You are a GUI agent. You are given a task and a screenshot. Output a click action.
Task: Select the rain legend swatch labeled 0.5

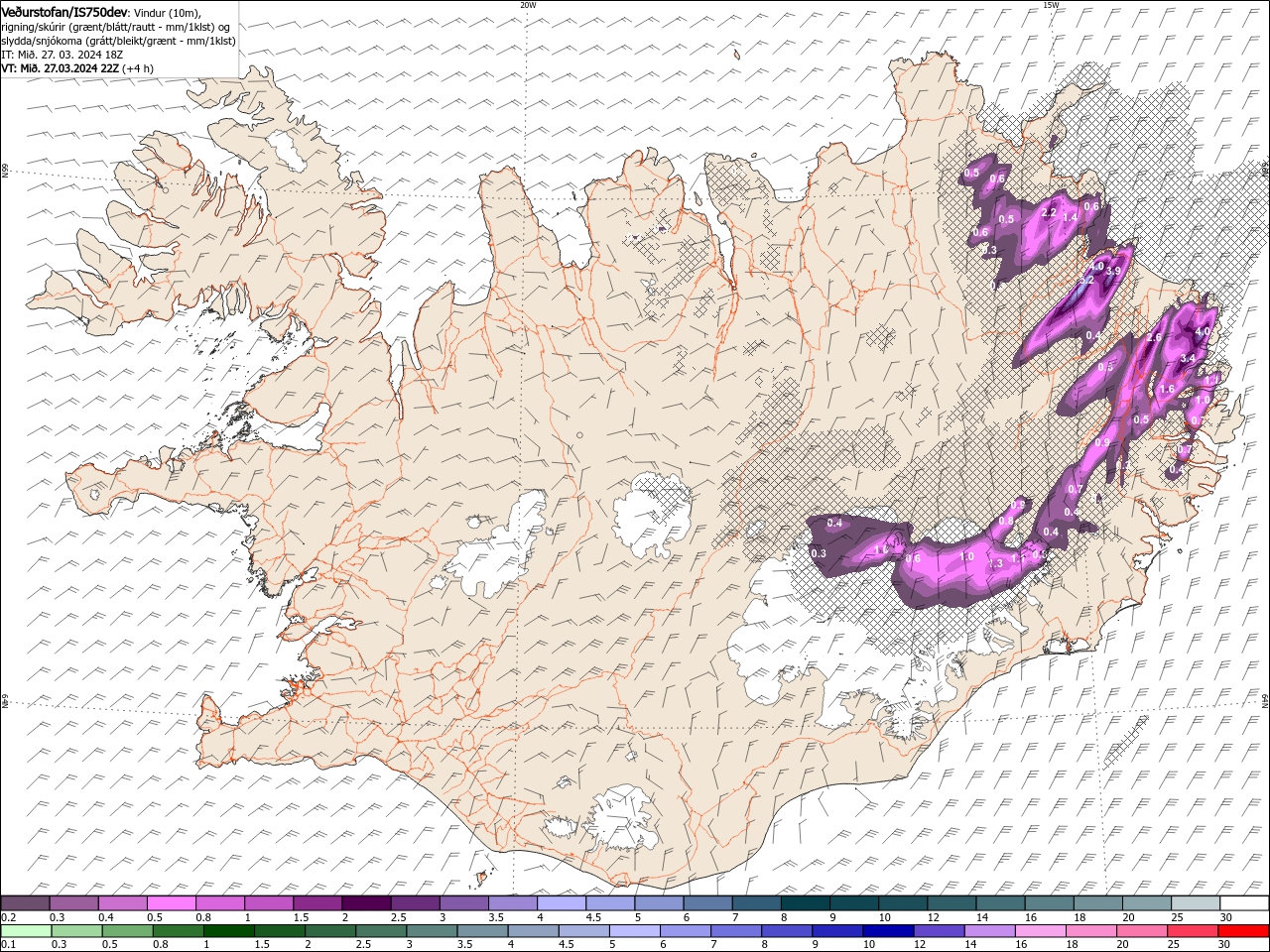point(127,931)
